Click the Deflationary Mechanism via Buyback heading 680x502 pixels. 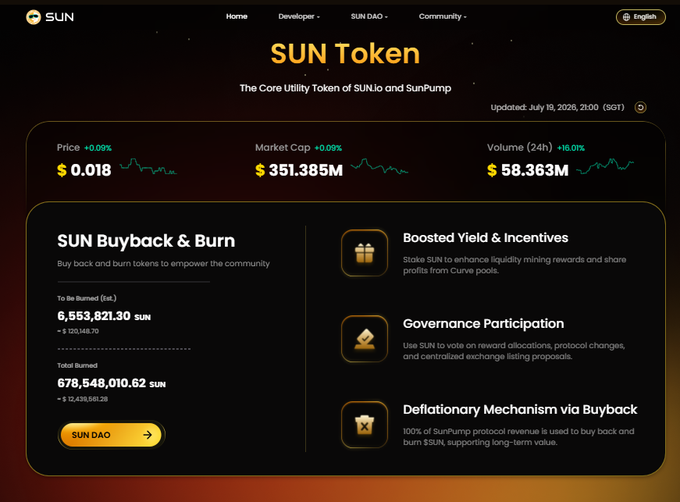point(520,410)
